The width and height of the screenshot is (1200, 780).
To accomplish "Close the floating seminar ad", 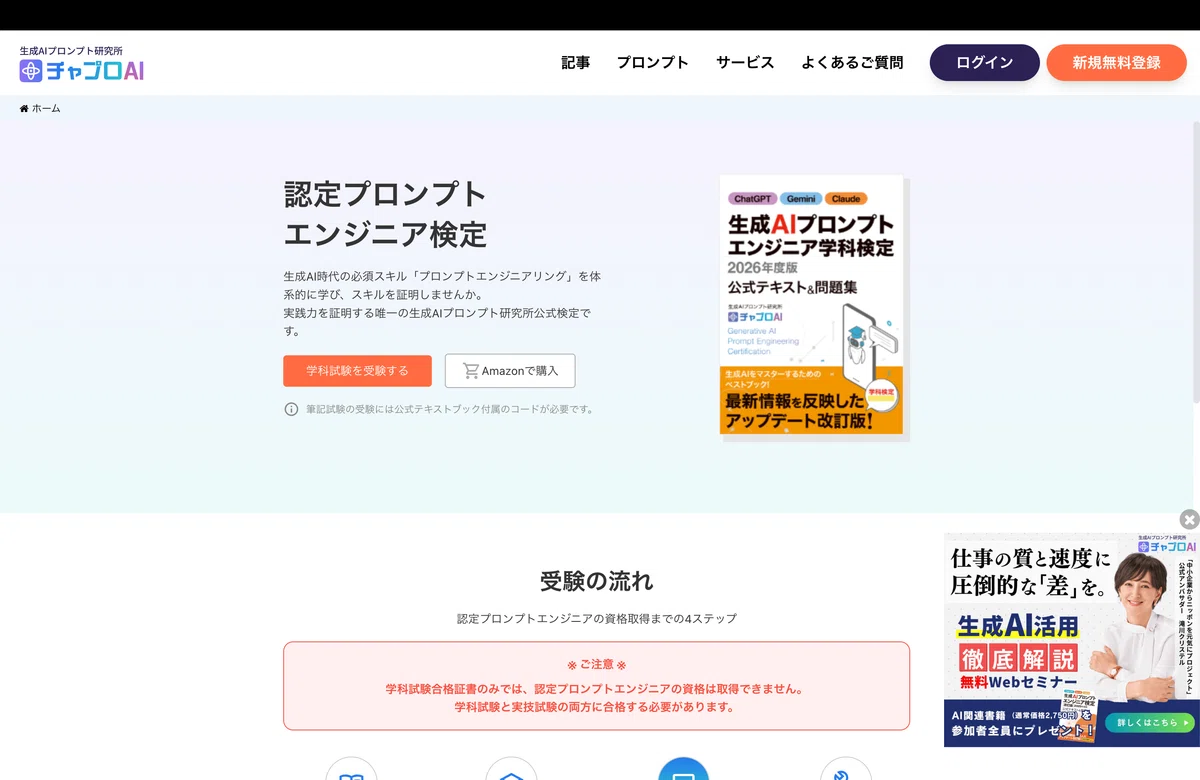I will (x=1189, y=519).
